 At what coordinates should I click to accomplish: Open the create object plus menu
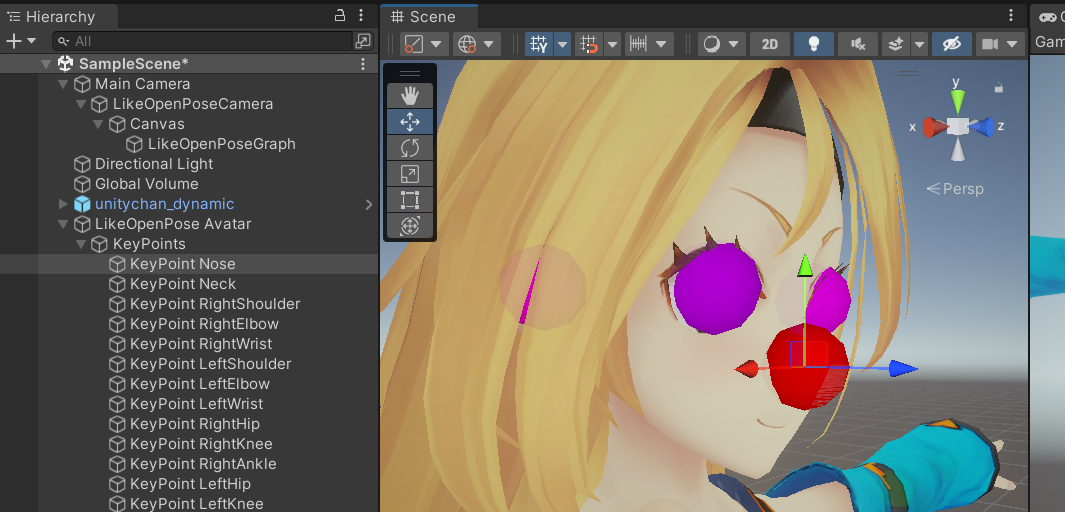click(20, 41)
